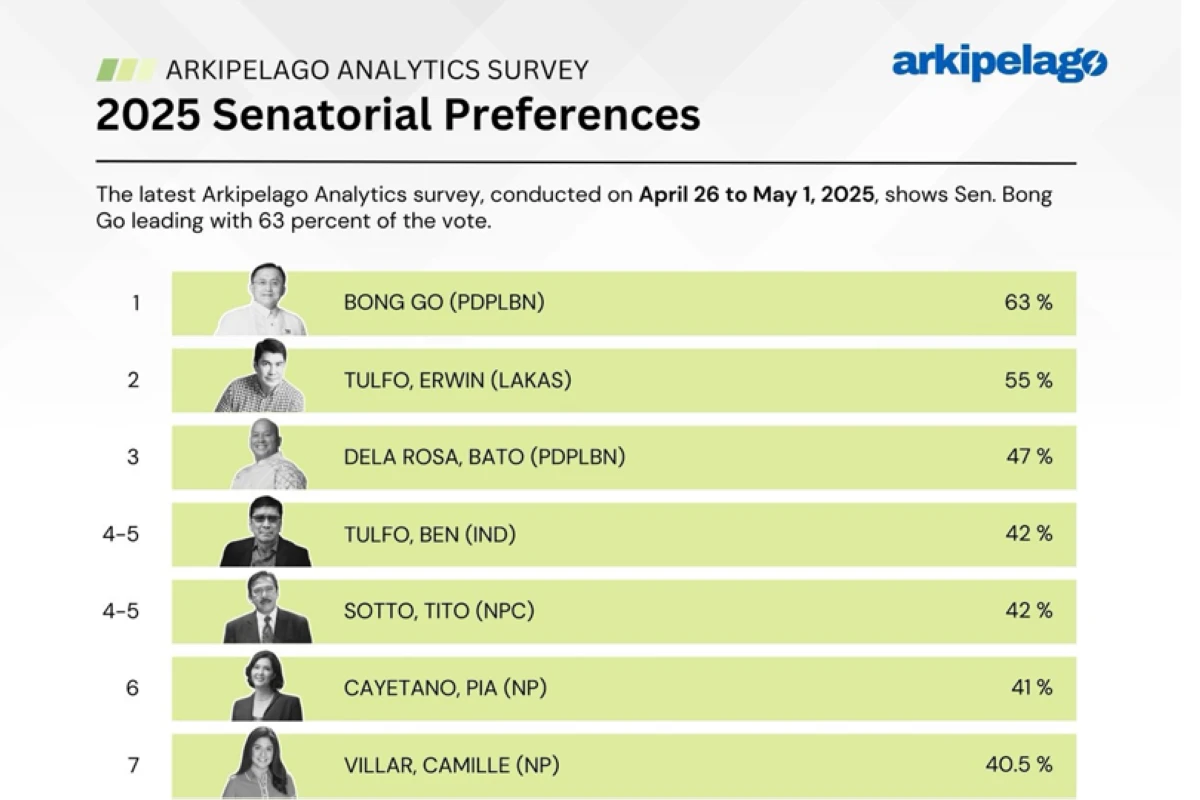1200x800 pixels.
Task: Click Erwin Tulfo's portrait photo
Action: 260,378
